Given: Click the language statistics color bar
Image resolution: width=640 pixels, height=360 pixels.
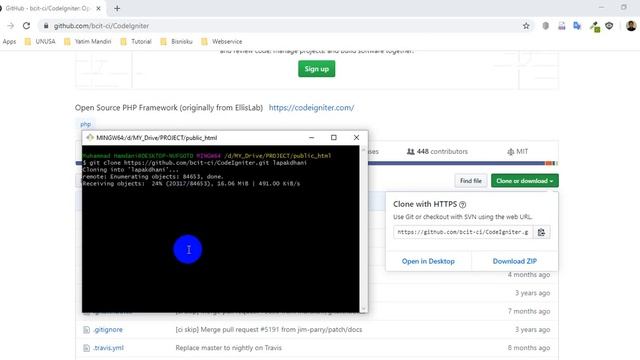Looking at the screenshot, I should [x=463, y=163].
